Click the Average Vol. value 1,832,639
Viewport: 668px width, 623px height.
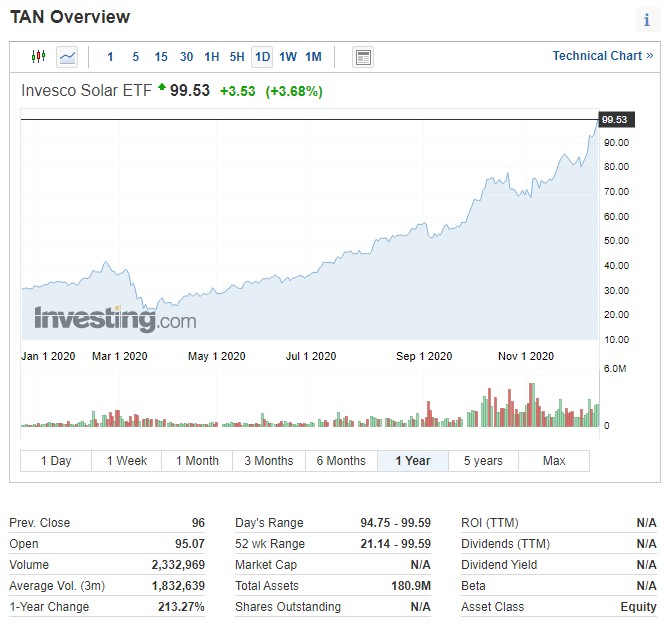(x=178, y=586)
